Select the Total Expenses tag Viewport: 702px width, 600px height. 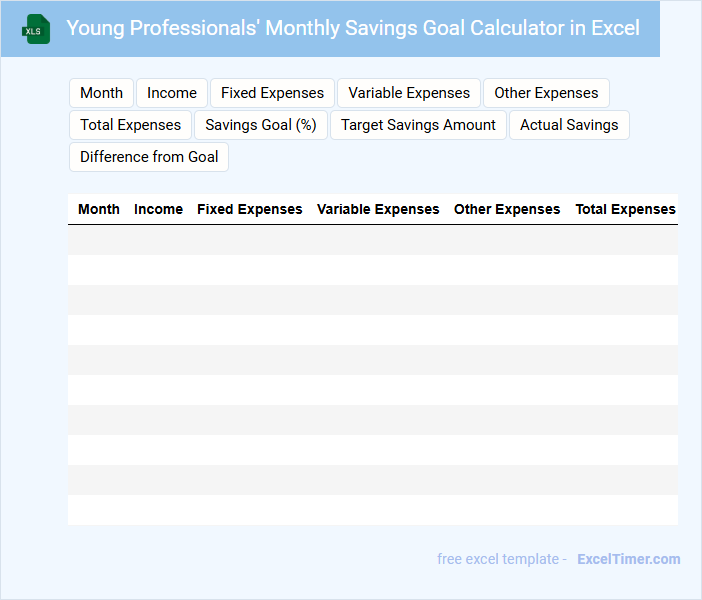click(130, 125)
